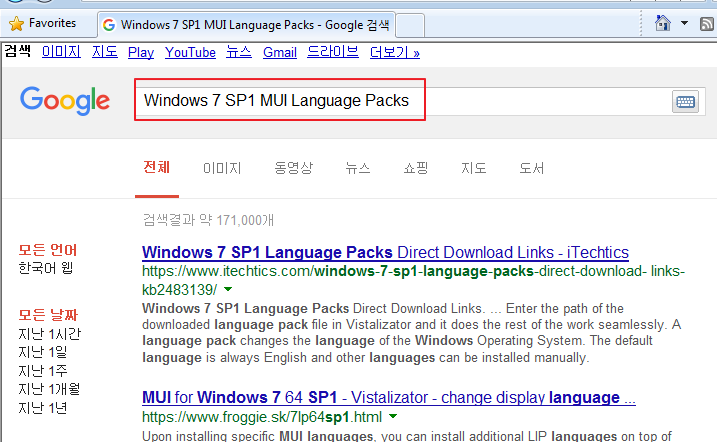Click the froggie.sk green URL text

pos(262,417)
